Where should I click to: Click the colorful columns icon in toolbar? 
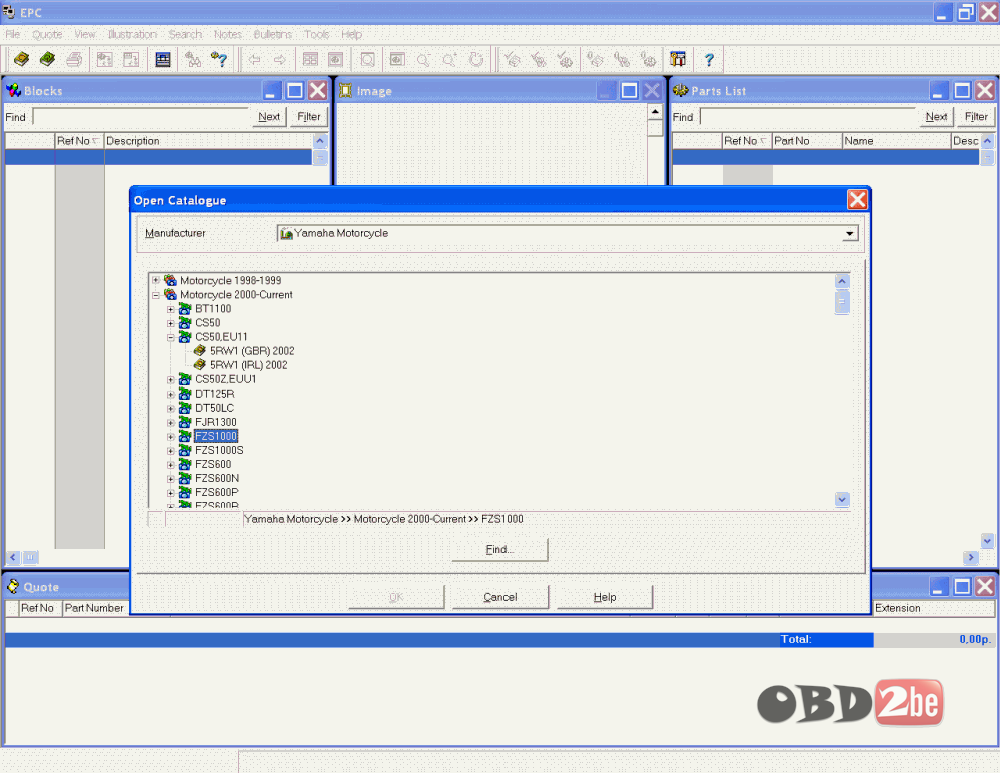click(678, 59)
